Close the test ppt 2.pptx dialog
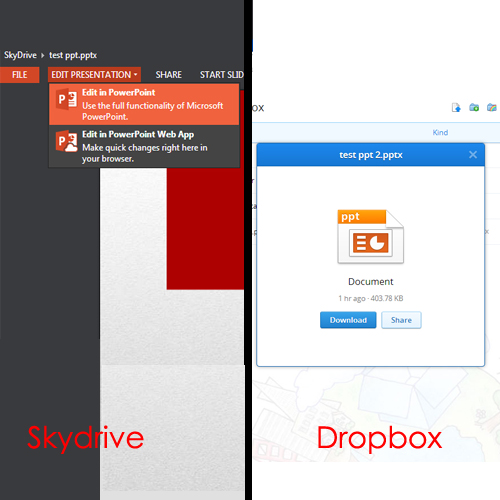This screenshot has height=500, width=500. pyautogui.click(x=473, y=155)
